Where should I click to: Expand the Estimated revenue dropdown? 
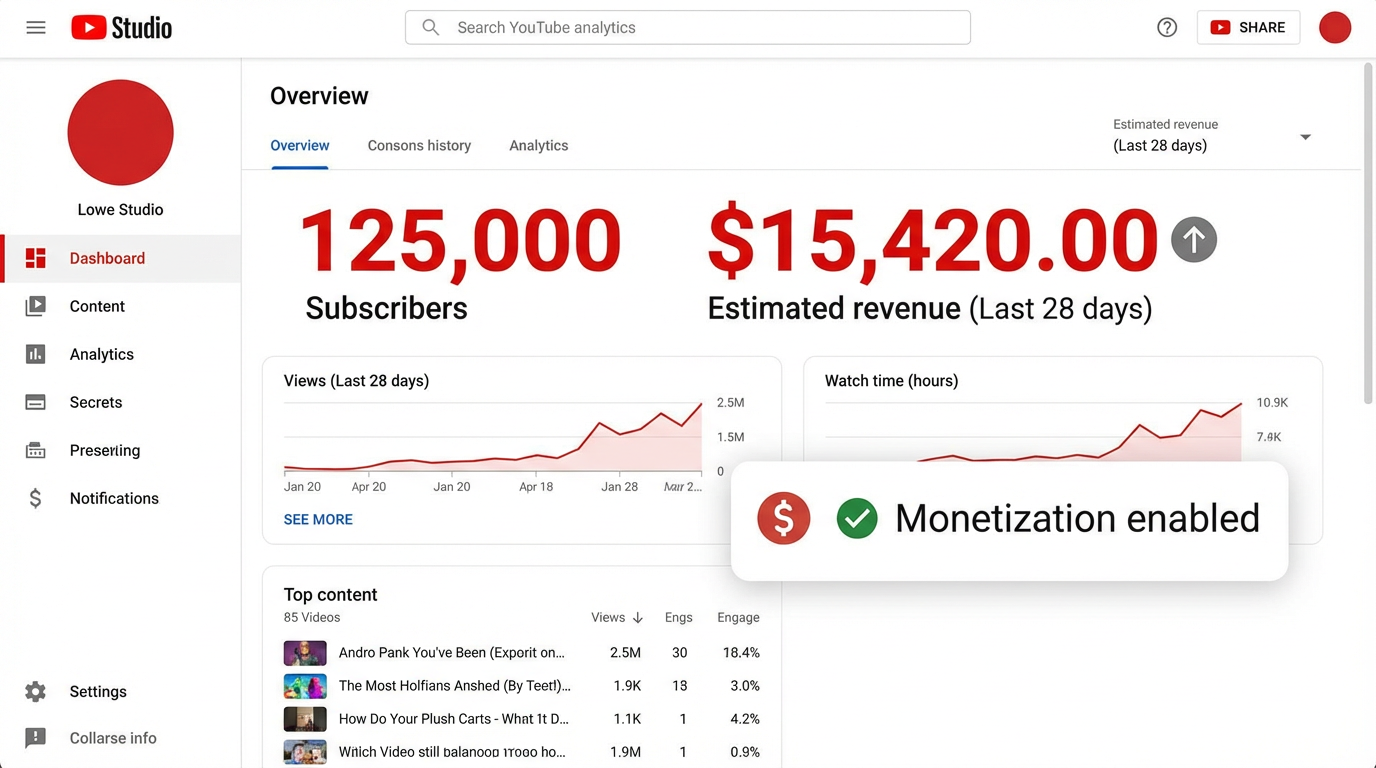pos(1305,136)
